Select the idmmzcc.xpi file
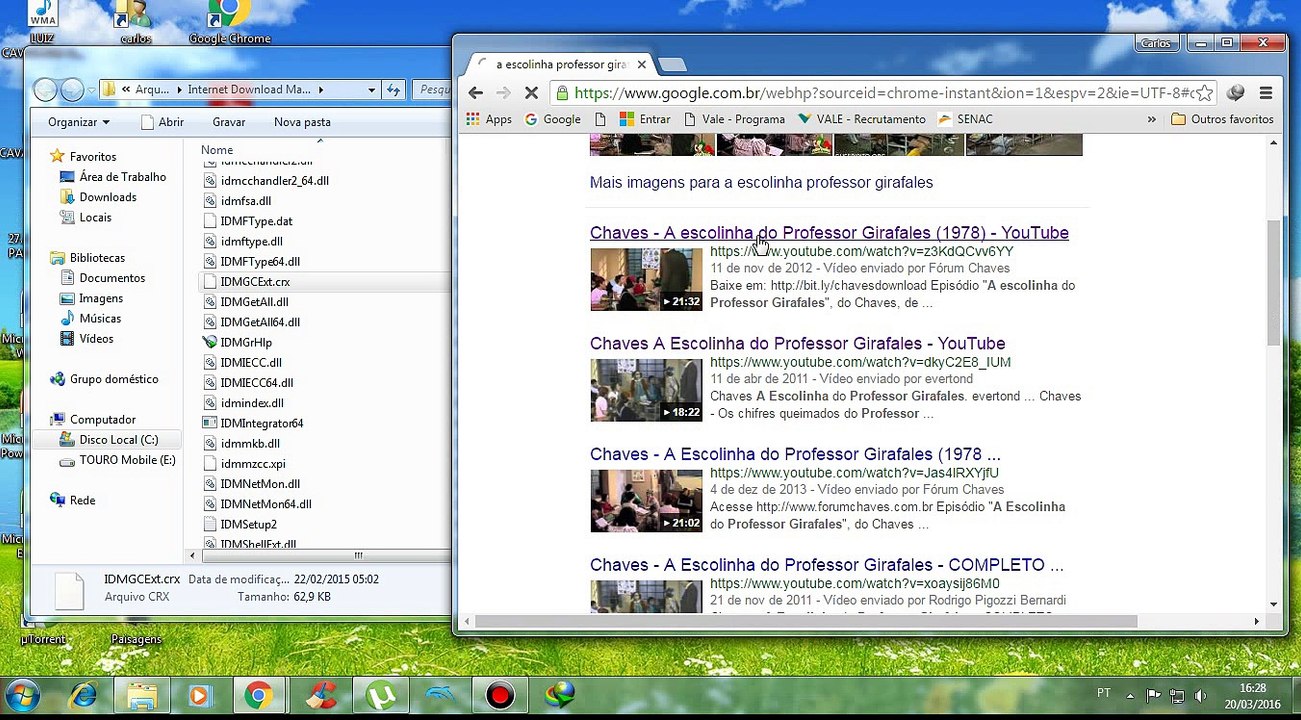 pyautogui.click(x=244, y=464)
